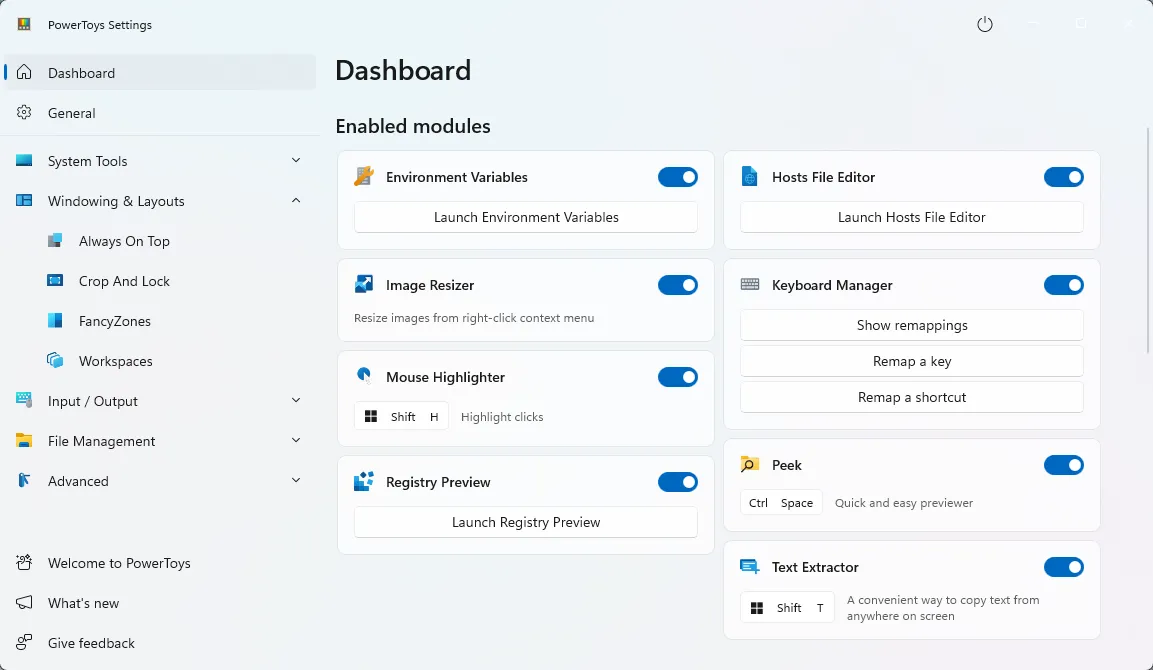Open the Dashboard page

click(81, 72)
